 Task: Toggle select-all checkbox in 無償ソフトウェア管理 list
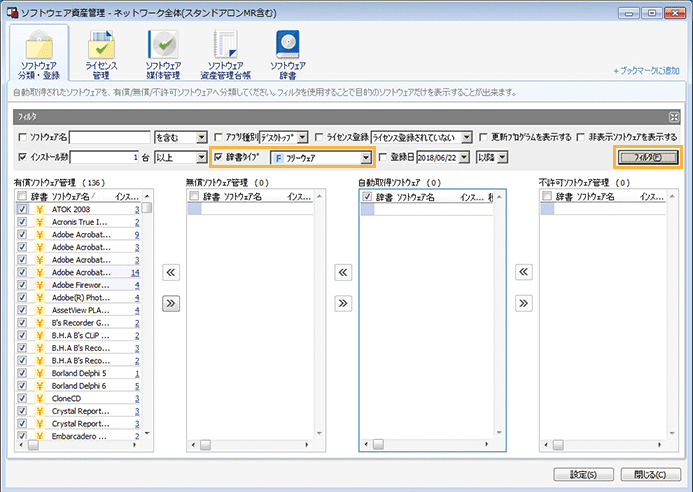coord(194,196)
